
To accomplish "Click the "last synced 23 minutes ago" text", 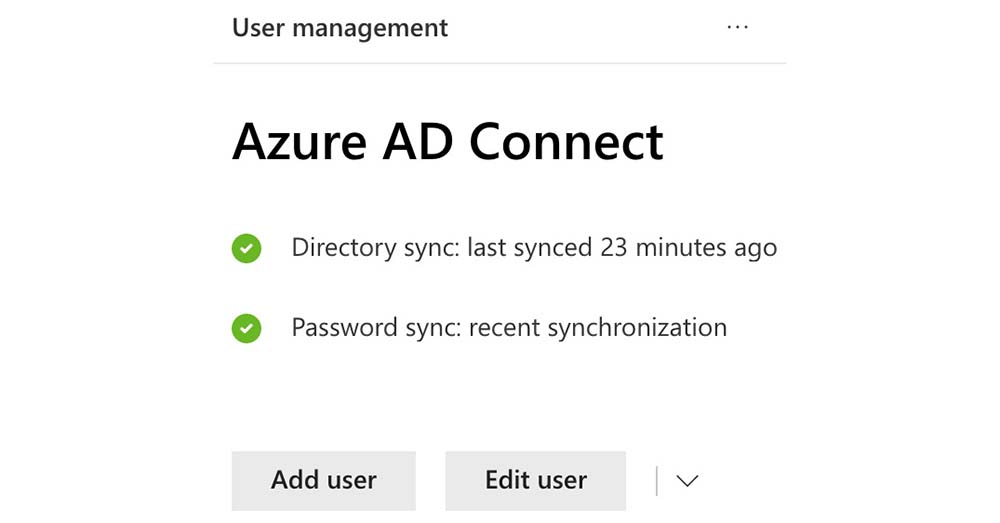I will click(x=622, y=247).
